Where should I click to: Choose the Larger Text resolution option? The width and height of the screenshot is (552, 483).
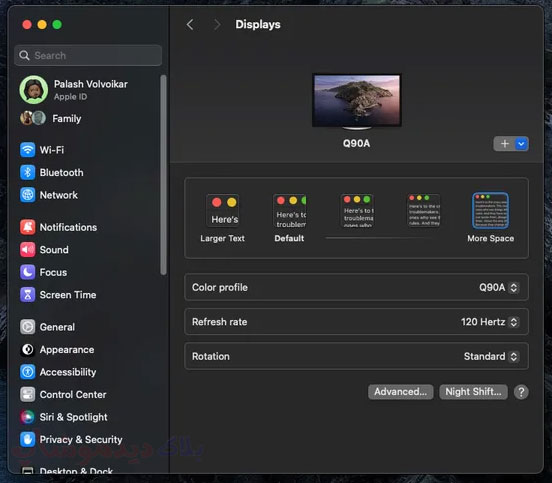(222, 218)
